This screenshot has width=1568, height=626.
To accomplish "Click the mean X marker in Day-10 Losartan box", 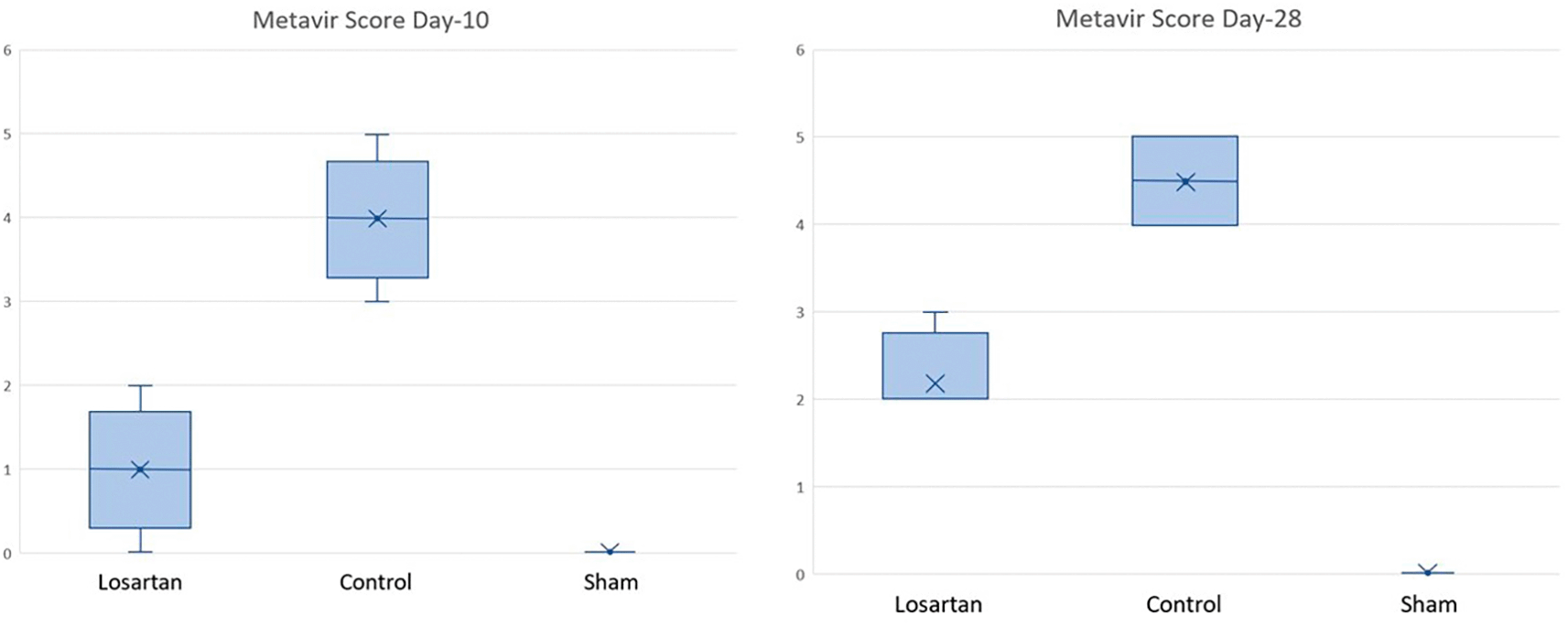I will [140, 469].
